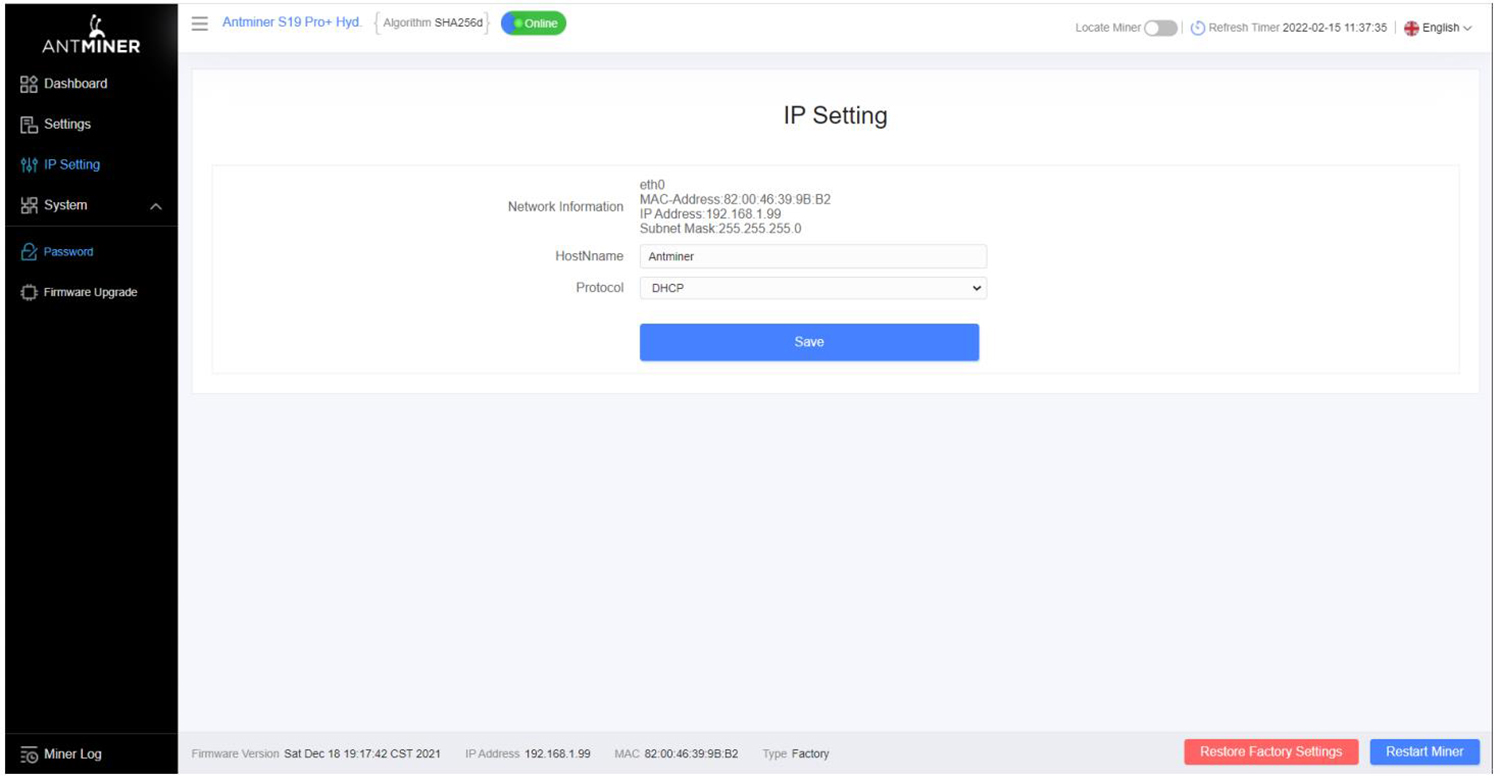Click the Restore Factory Settings button

pyautogui.click(x=1270, y=752)
